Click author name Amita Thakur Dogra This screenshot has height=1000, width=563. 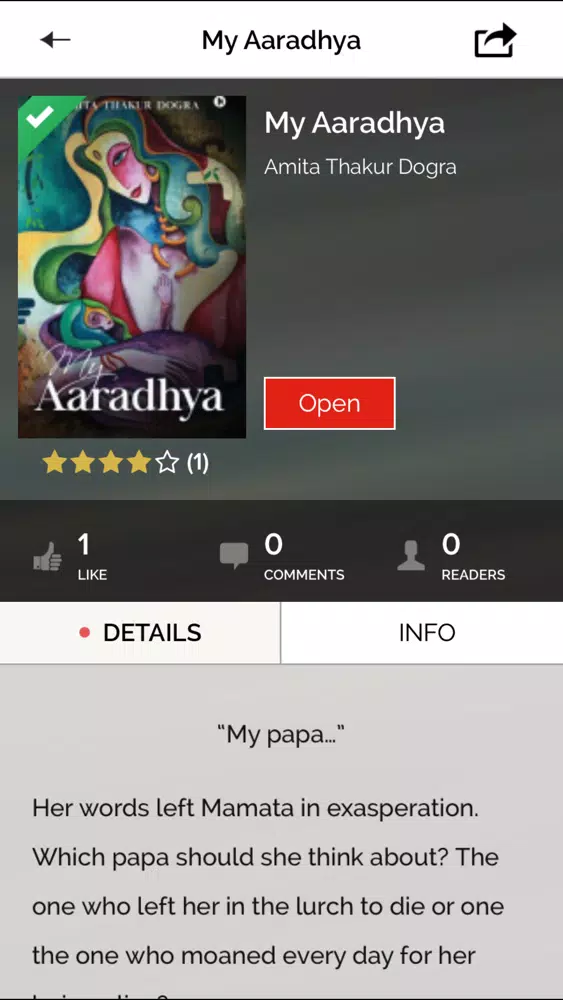(x=360, y=167)
